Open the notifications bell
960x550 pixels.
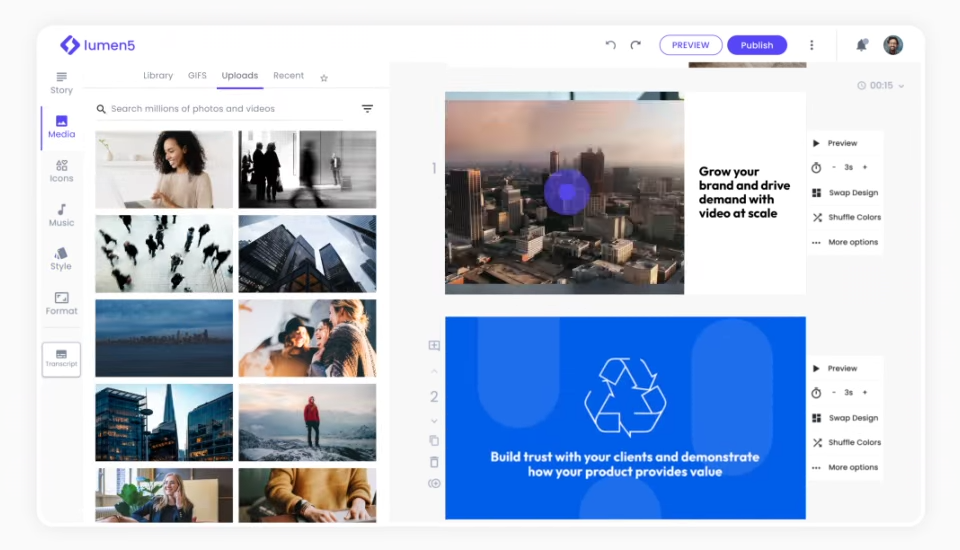coord(861,45)
